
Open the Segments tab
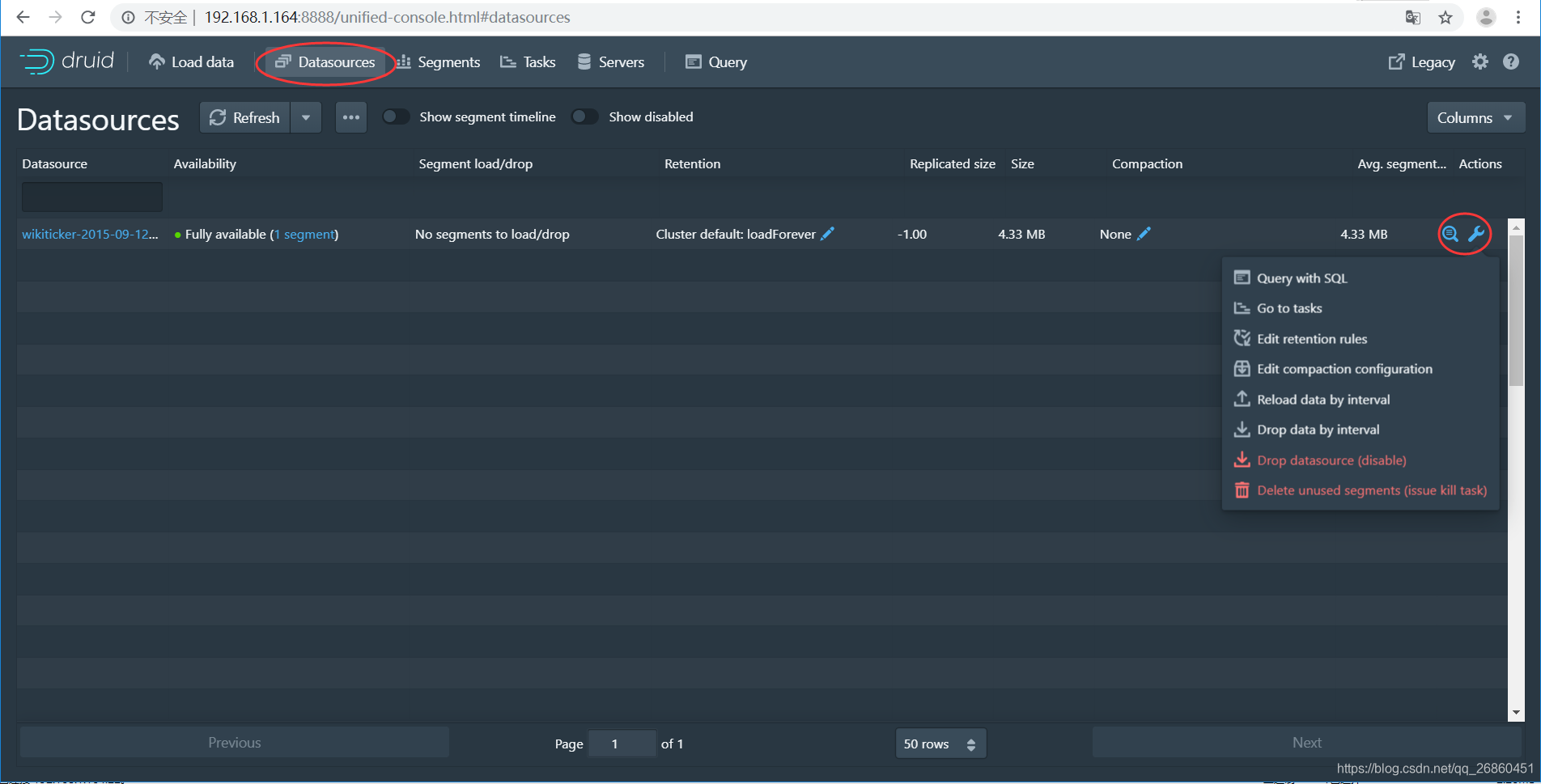click(x=438, y=62)
